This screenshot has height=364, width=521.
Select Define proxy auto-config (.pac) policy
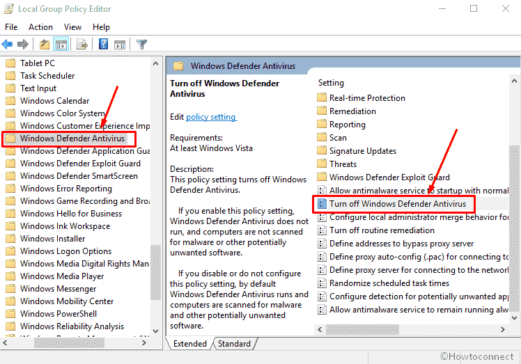point(413,257)
